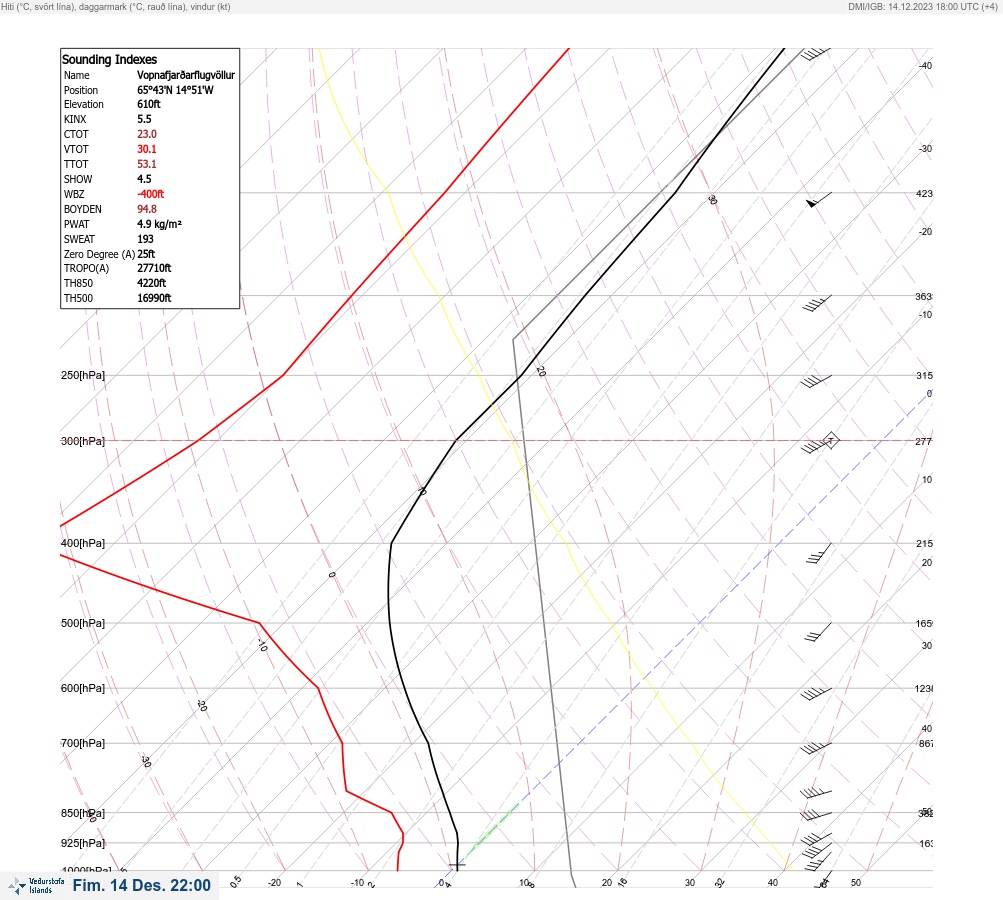Click the SHOW value 4.5
Screen dimensions: 1003x900
[145, 179]
